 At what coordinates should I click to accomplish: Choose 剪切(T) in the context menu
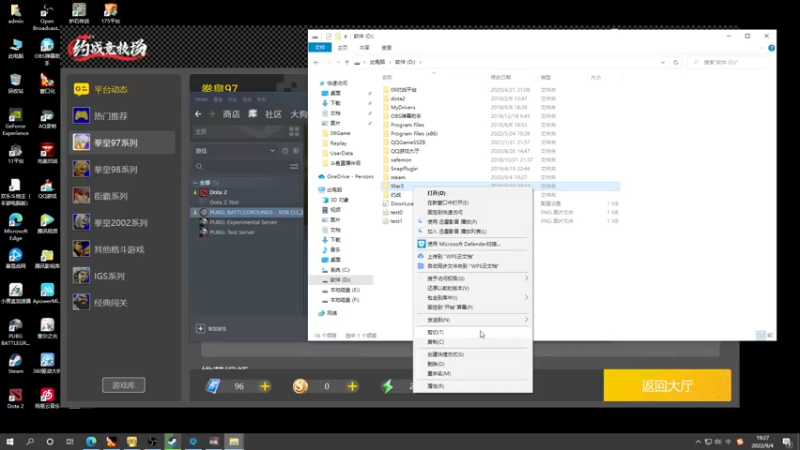[x=472, y=332]
